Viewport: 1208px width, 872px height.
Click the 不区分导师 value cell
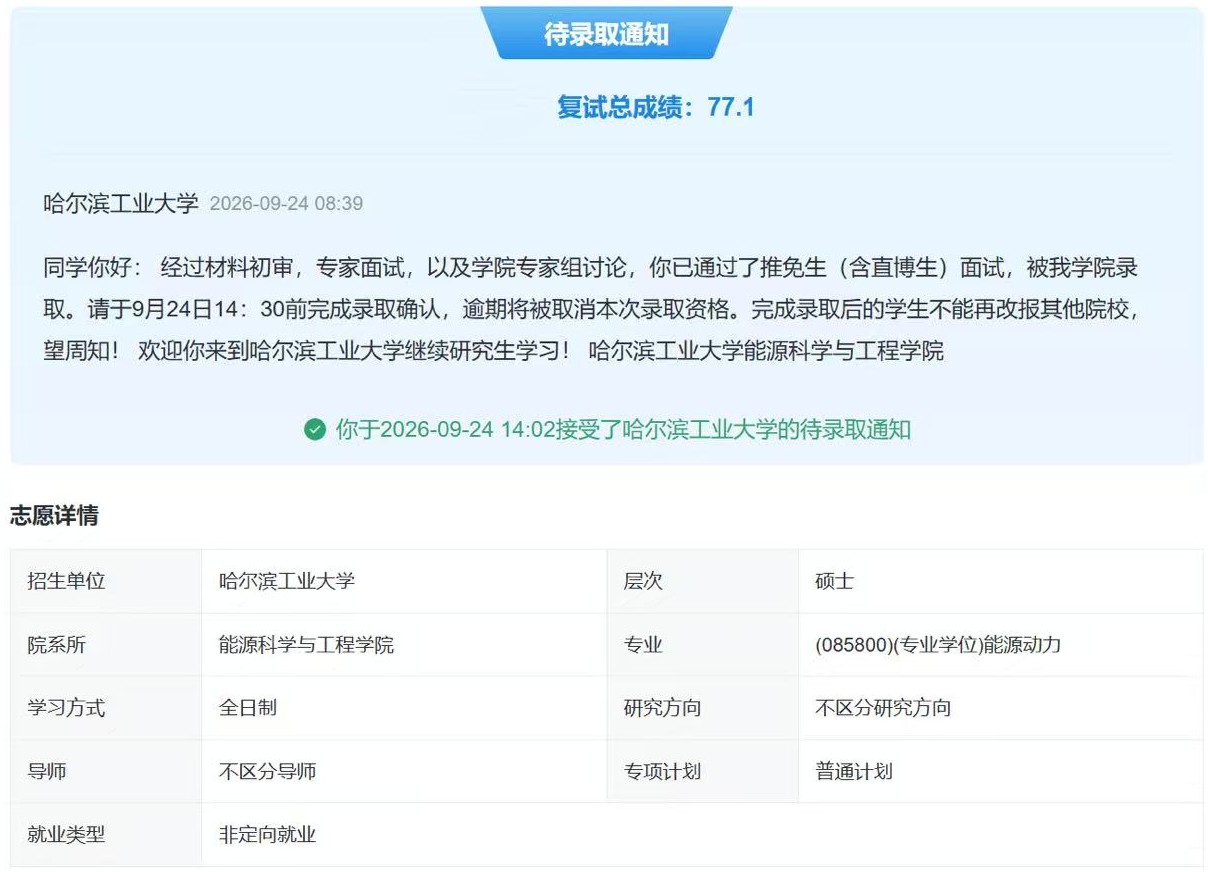pos(404,771)
